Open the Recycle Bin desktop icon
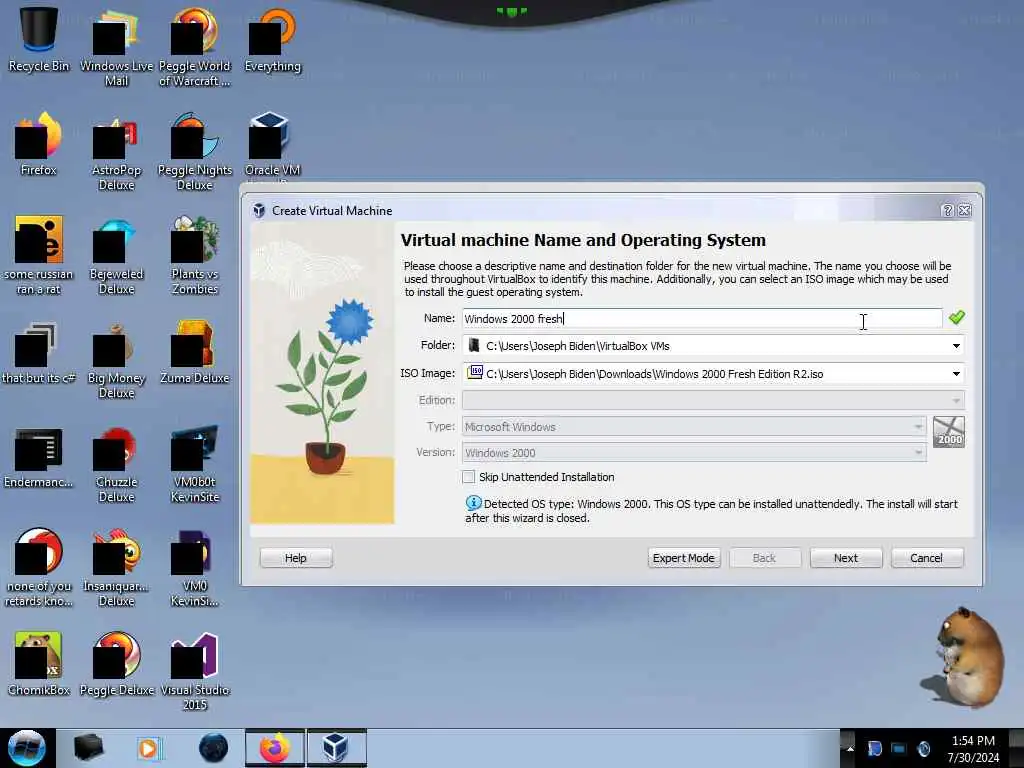1024x768 pixels. point(39,39)
